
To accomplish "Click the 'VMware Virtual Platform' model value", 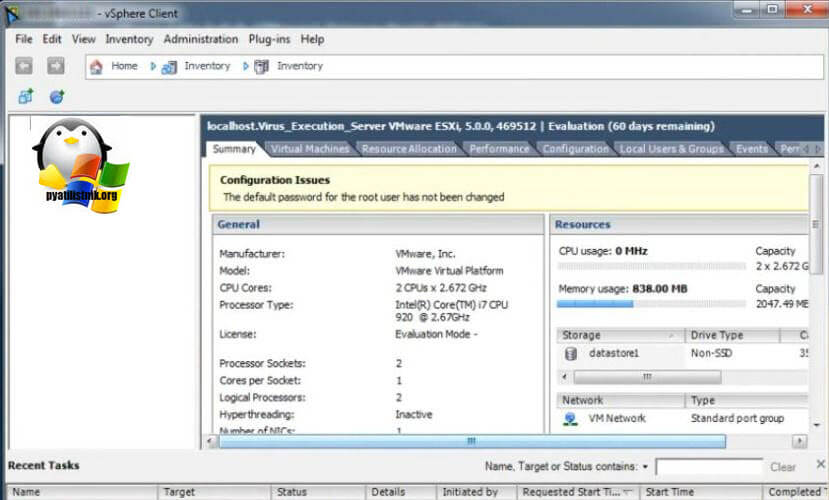I will (449, 271).
